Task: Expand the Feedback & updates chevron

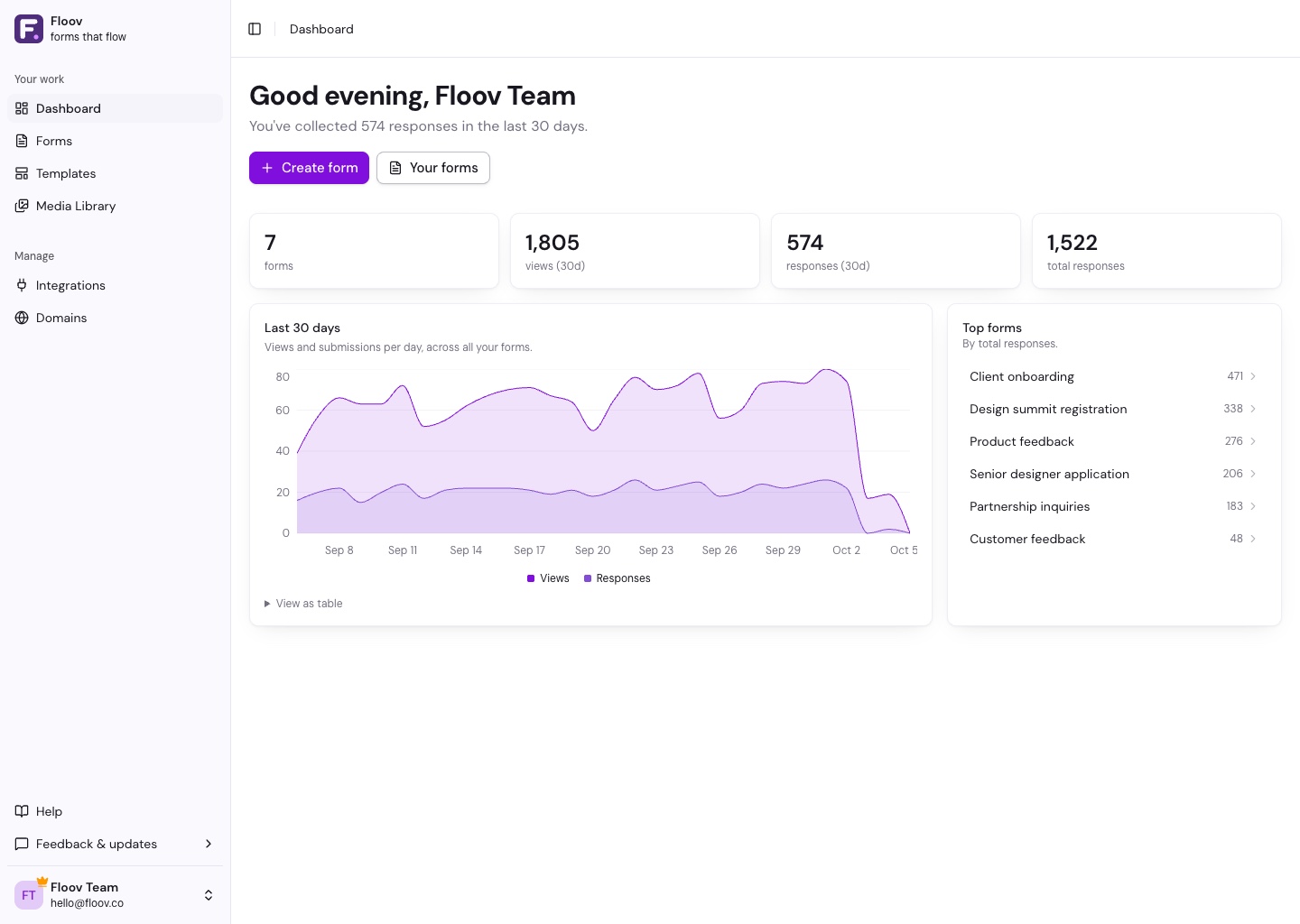Action: coord(209,844)
